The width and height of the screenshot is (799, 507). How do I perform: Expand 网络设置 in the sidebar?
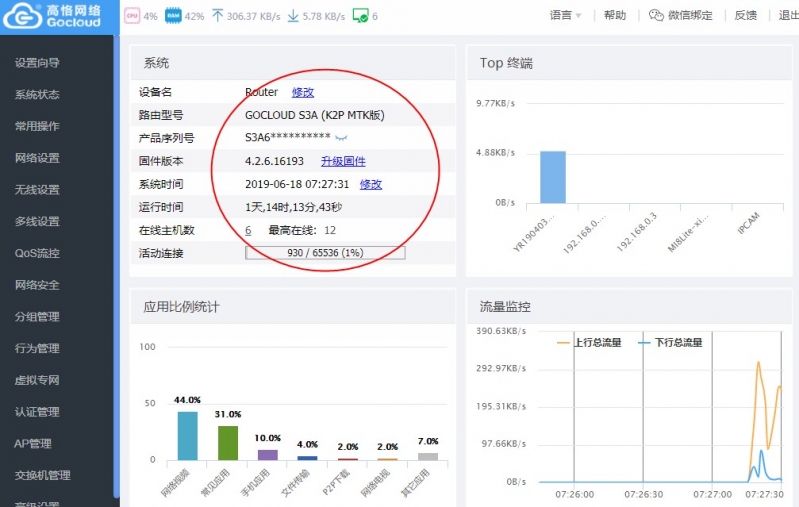[x=37, y=158]
